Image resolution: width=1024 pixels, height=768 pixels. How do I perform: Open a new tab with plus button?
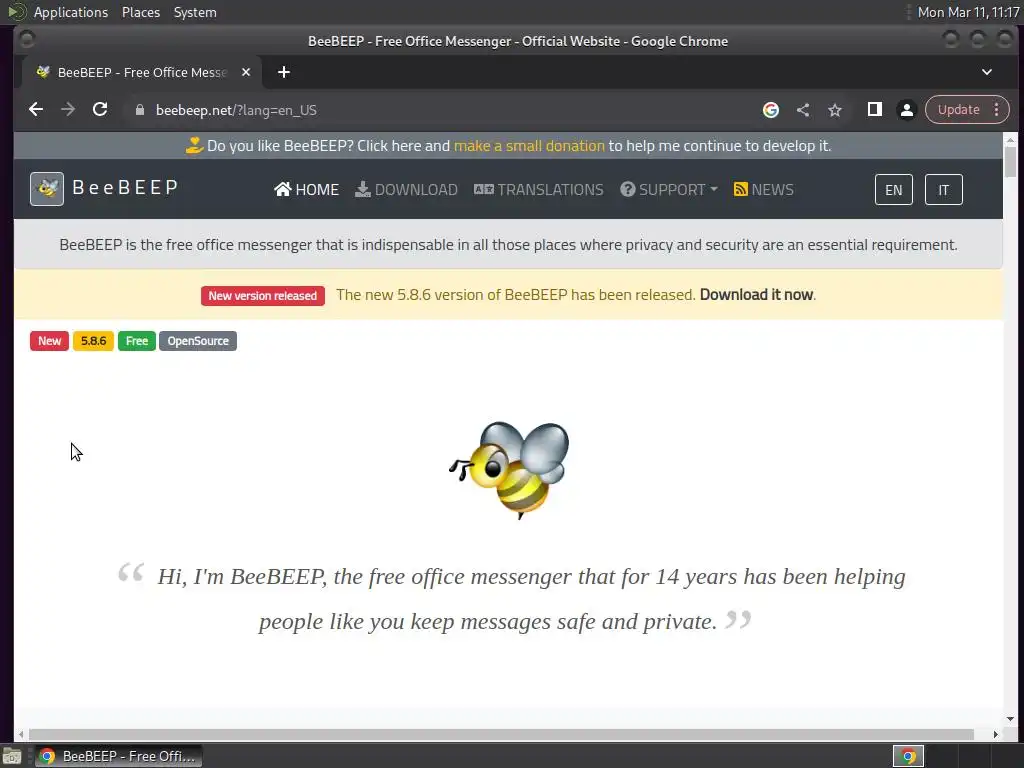tap(283, 72)
